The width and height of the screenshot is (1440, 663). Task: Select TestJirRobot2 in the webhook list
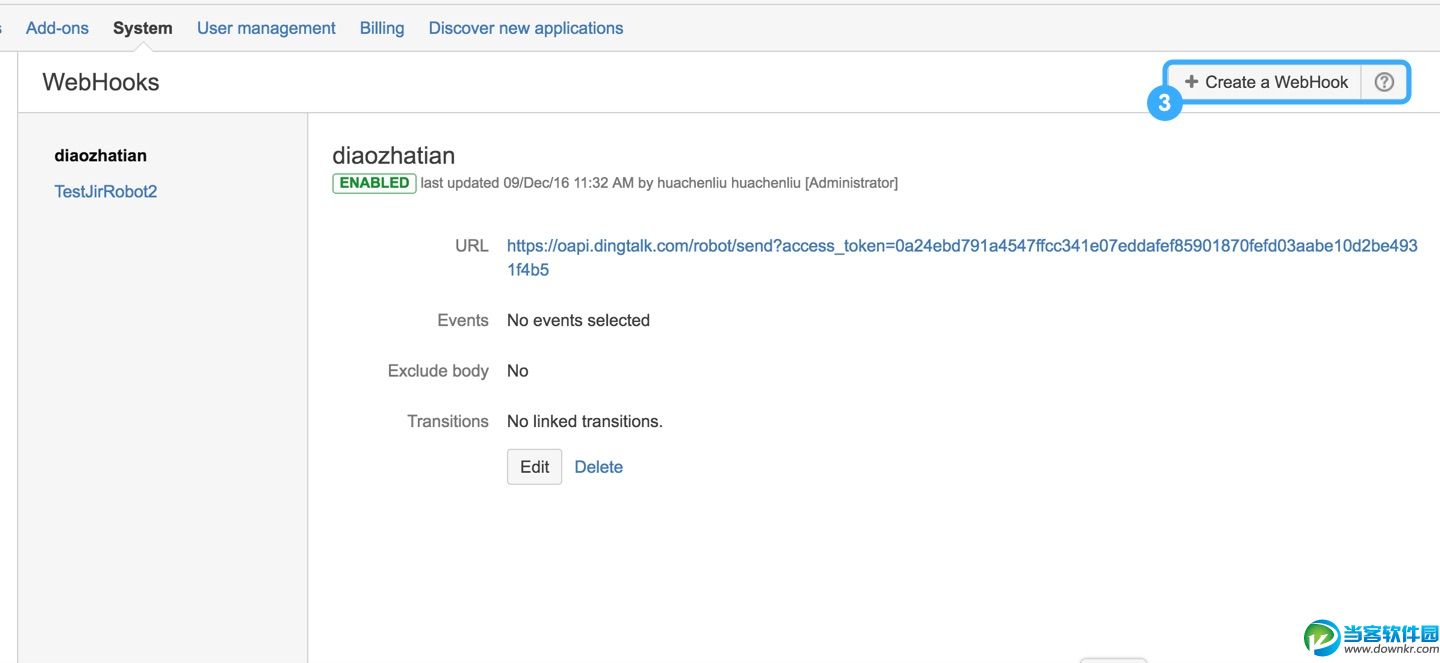(x=105, y=191)
